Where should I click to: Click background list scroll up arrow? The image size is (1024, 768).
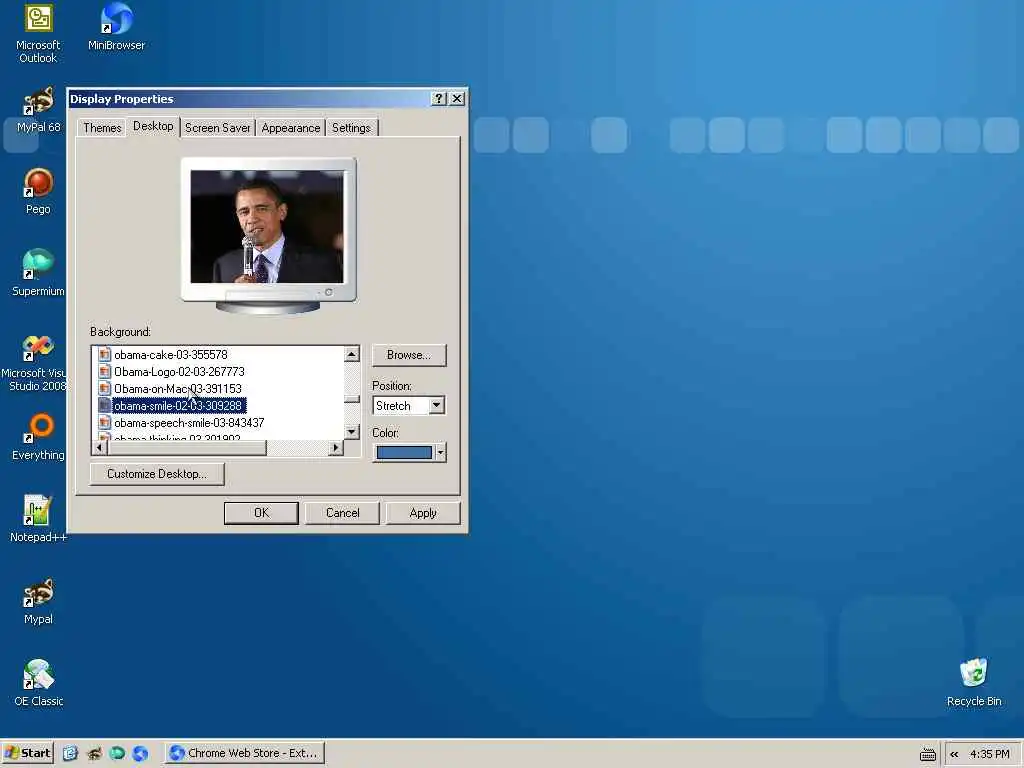(x=351, y=354)
